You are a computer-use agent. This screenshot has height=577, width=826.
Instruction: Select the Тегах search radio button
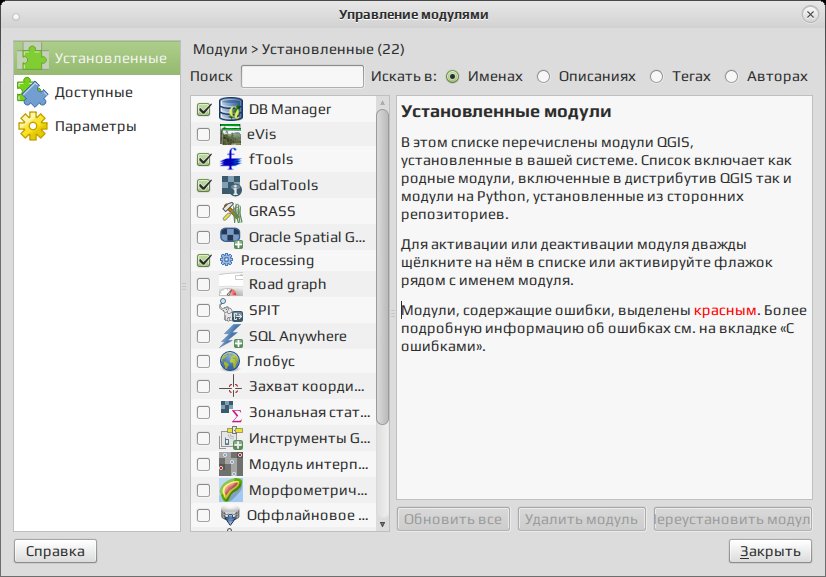(x=656, y=76)
